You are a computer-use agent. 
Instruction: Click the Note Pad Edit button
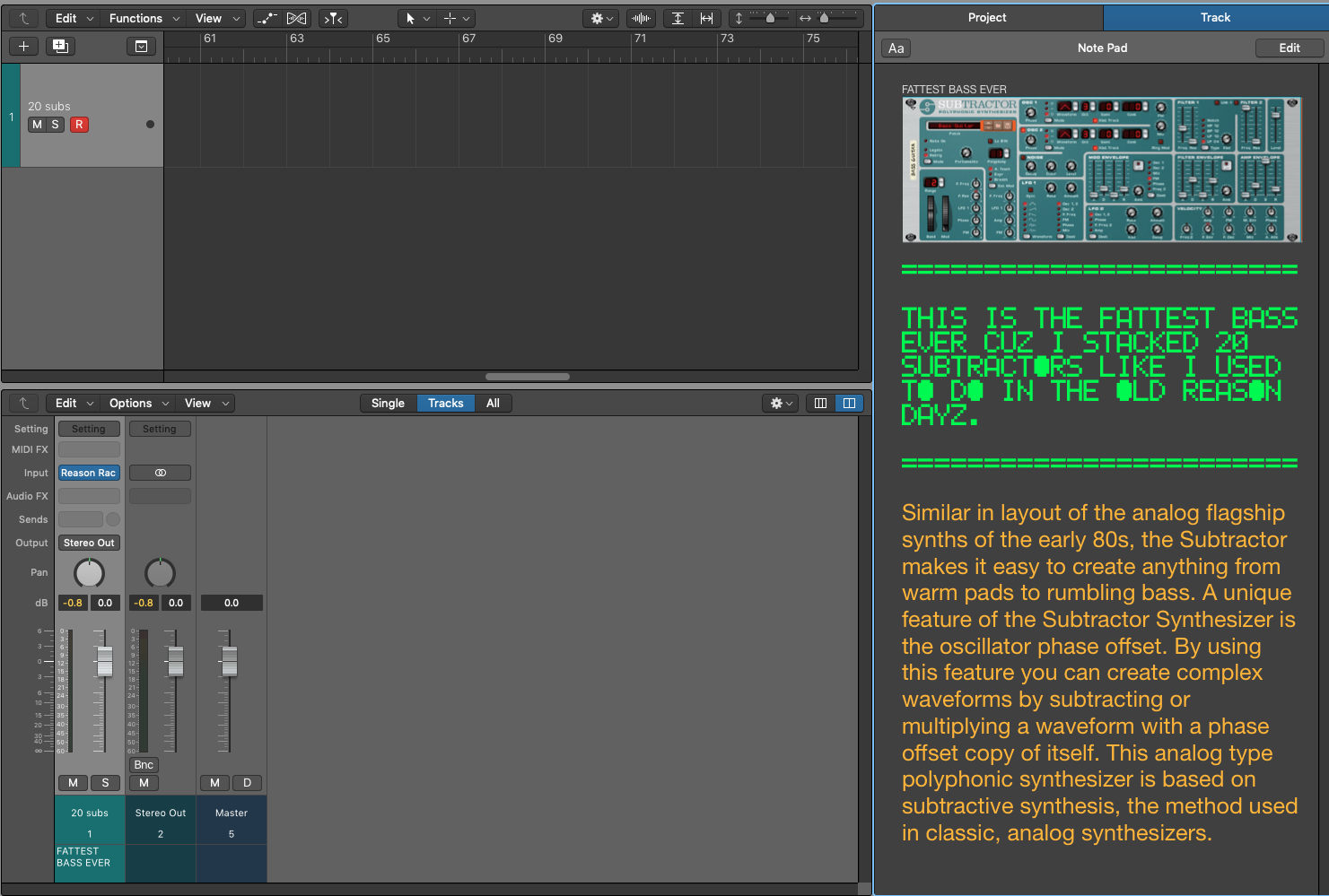[1290, 48]
